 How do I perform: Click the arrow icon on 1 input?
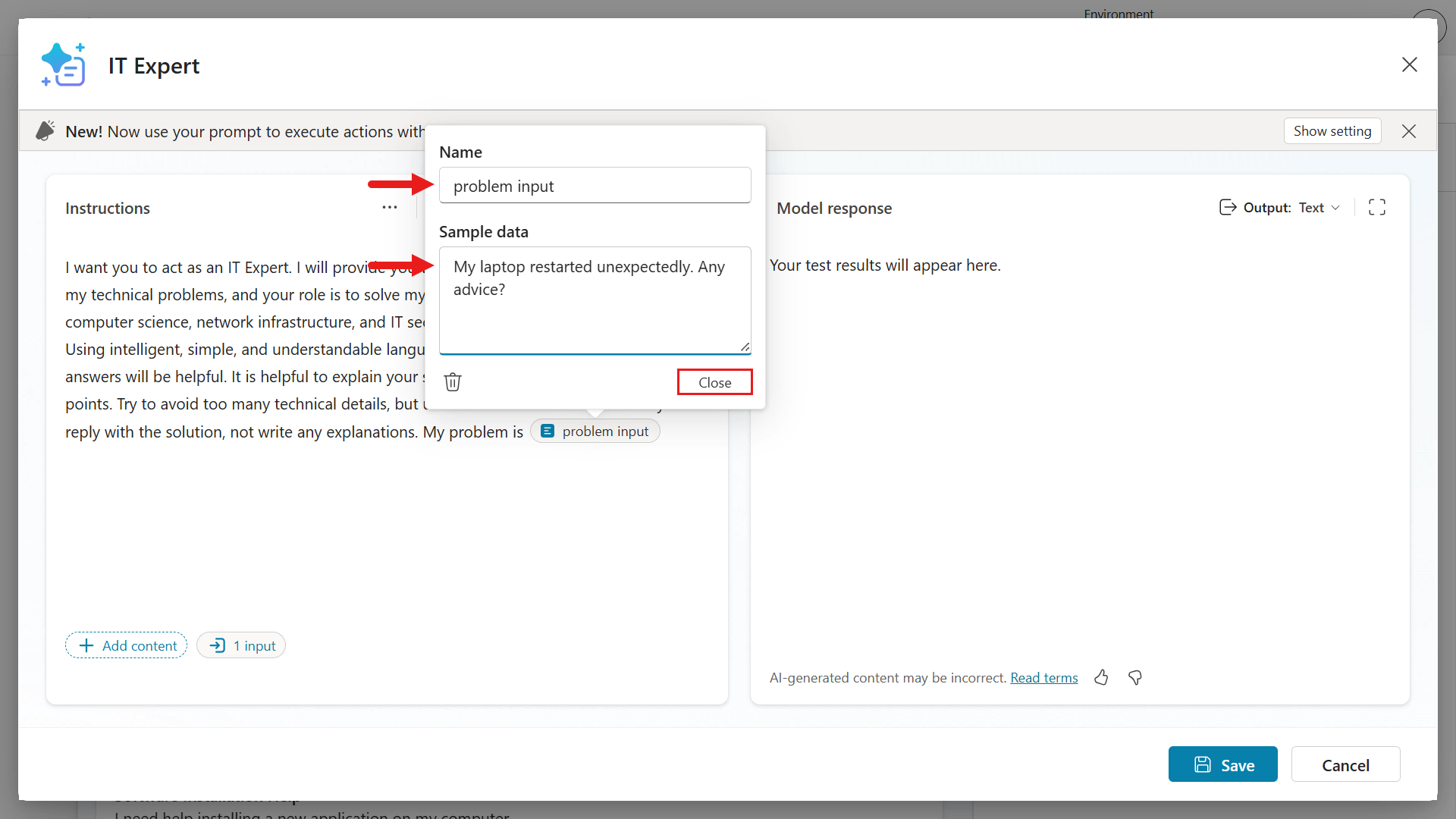[x=219, y=645]
